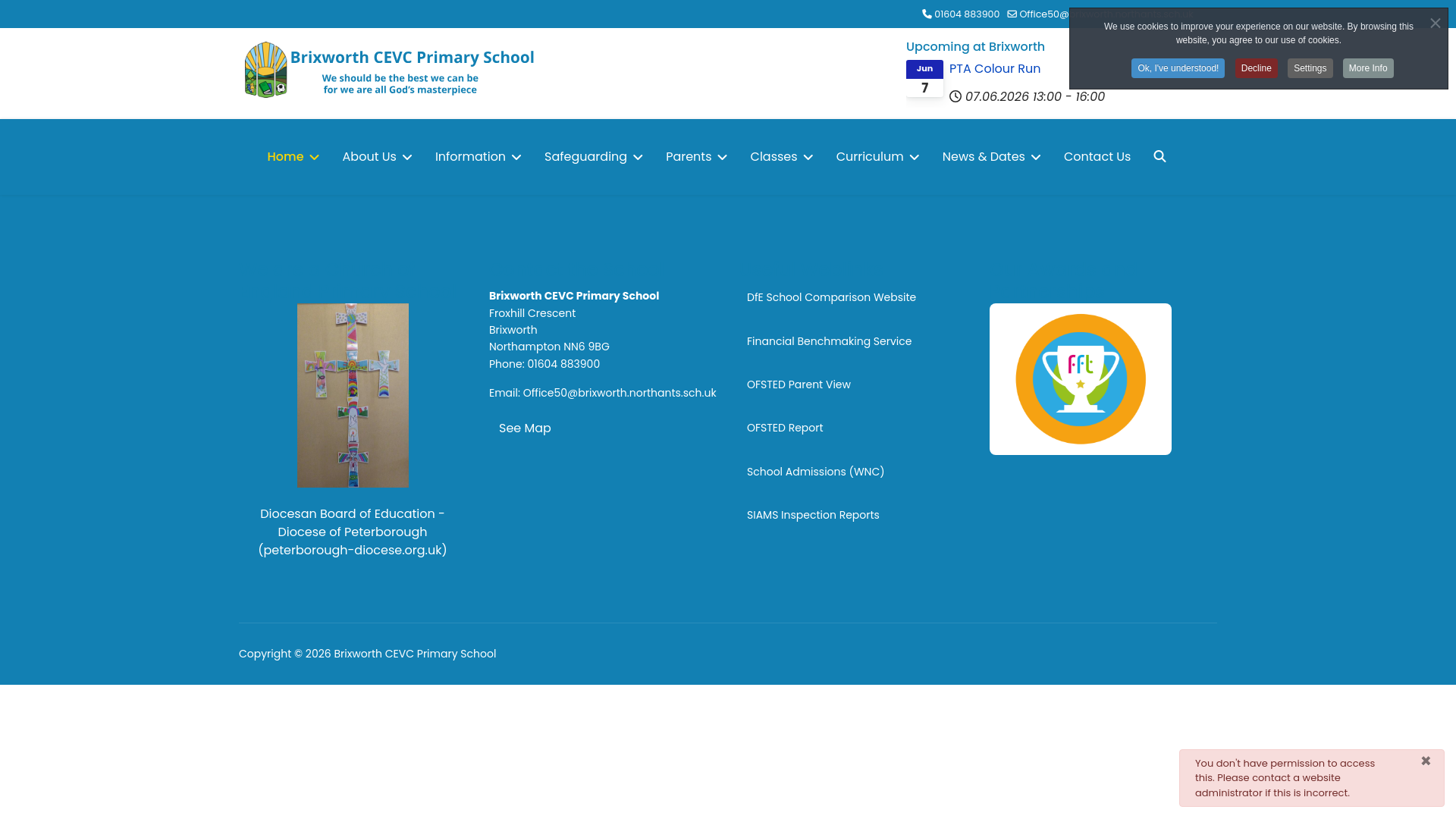Click the 'Northampton NN6 9BG' address line
Image resolution: width=1456 pixels, height=819 pixels.
click(x=549, y=347)
